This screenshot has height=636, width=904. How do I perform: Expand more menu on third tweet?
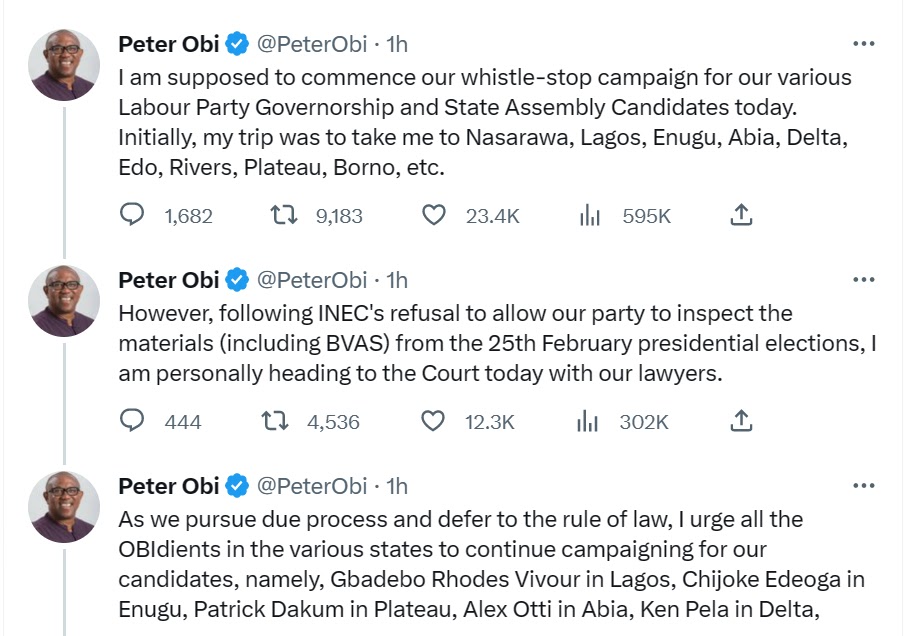pyautogui.click(x=863, y=486)
